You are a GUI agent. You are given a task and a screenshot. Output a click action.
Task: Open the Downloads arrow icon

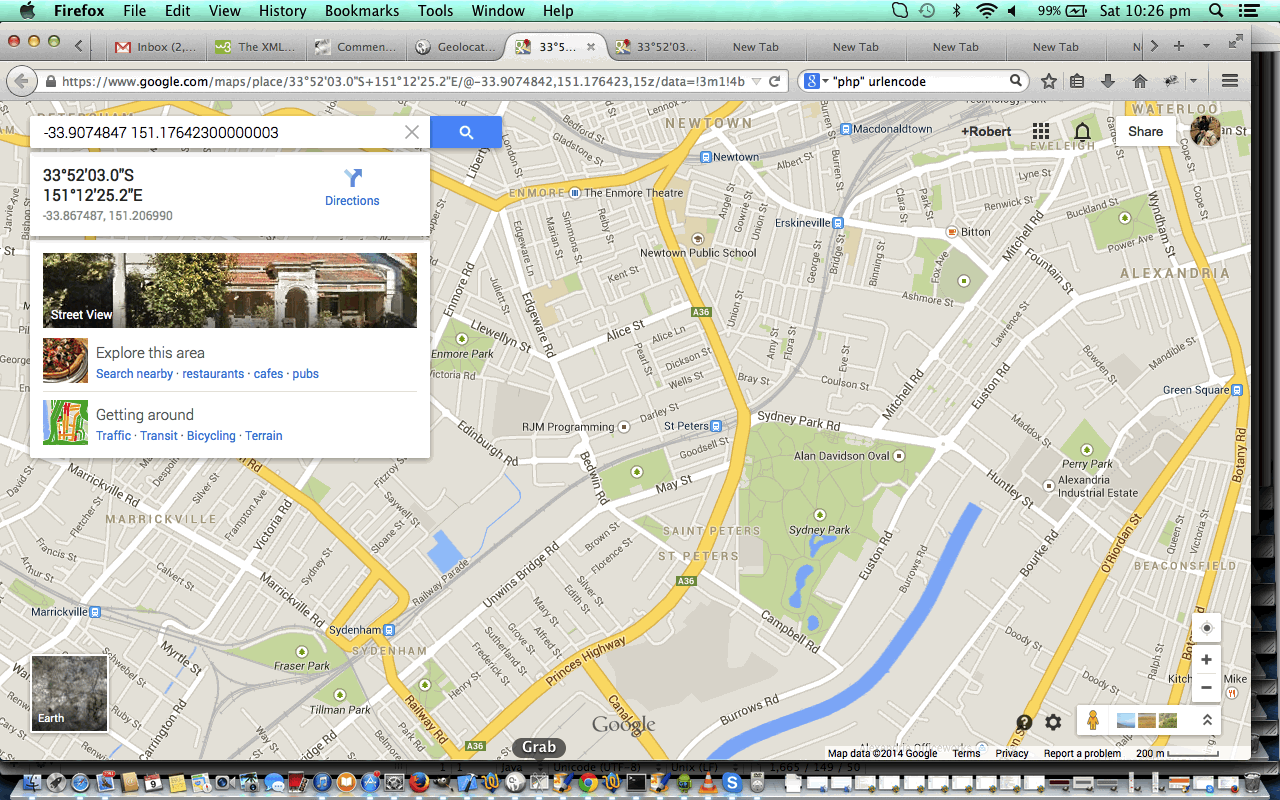pyautogui.click(x=1108, y=81)
